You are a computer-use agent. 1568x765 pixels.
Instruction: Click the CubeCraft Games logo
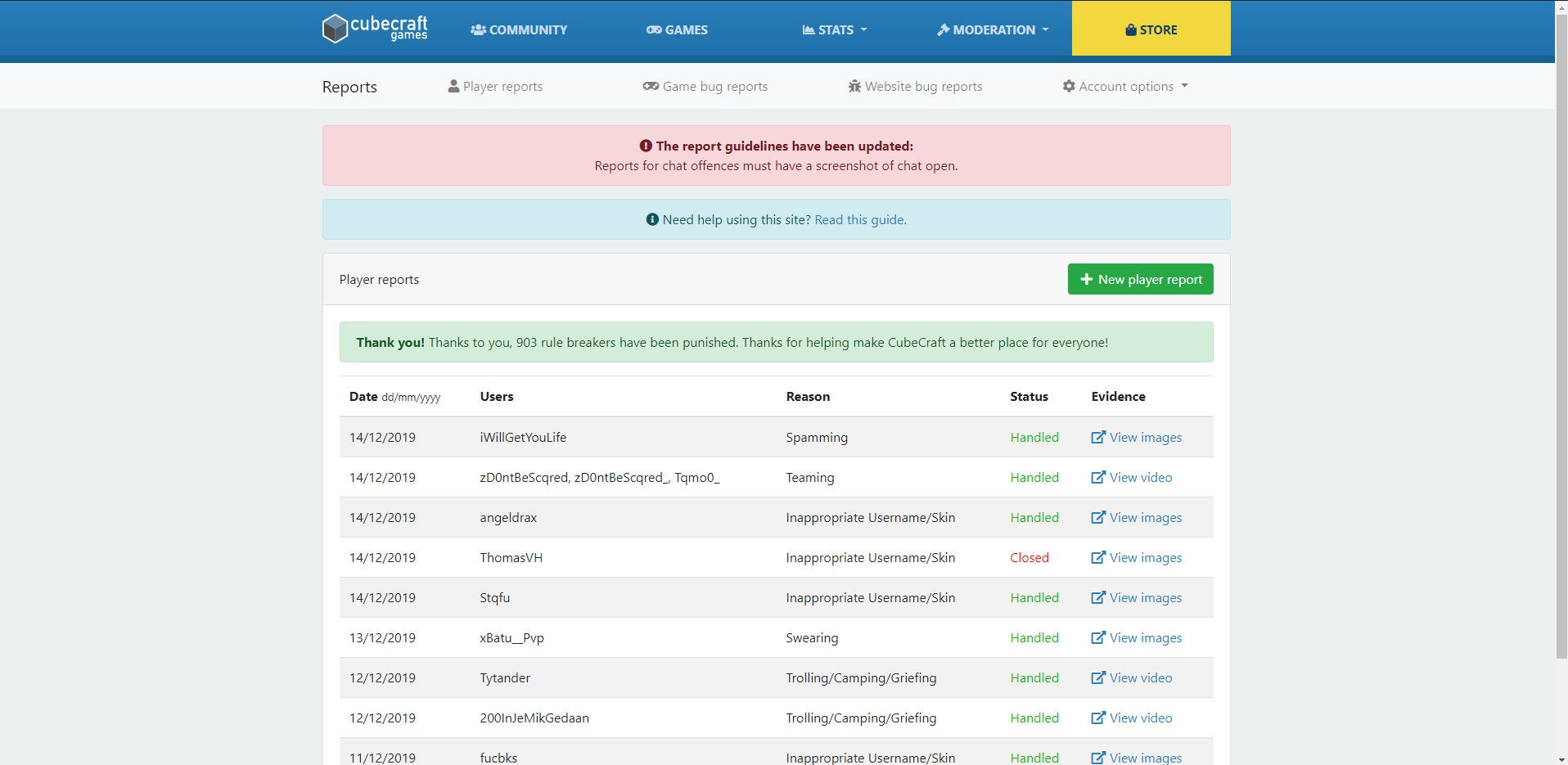375,29
